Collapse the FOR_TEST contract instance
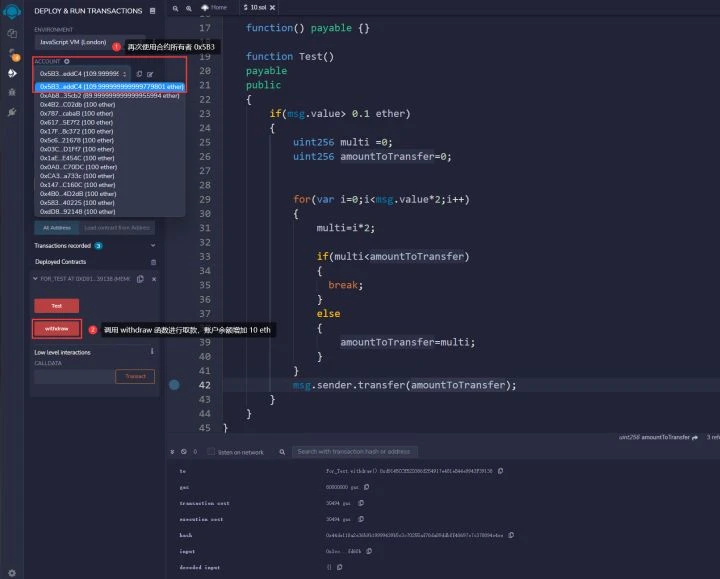Viewport: 720px width, 579px height. tap(35, 278)
